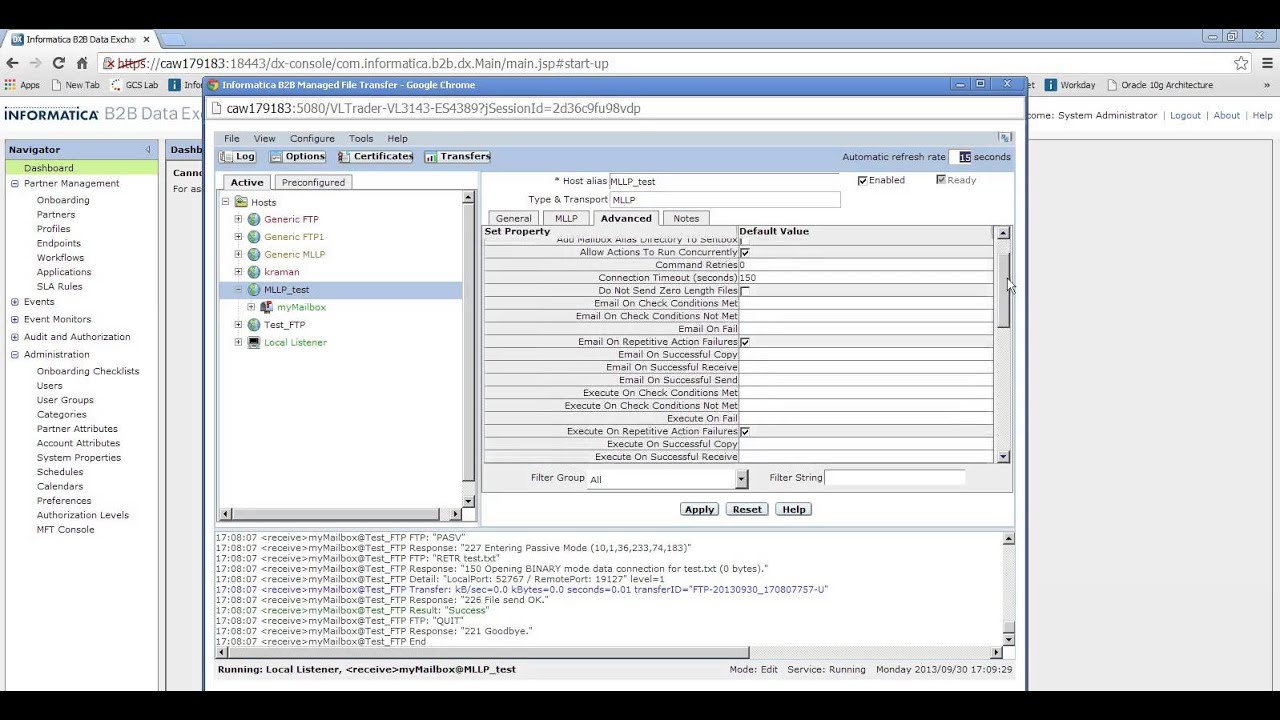The height and width of the screenshot is (720, 1280).
Task: Toggle Do Not Send Zero Length Files
Action: (x=745, y=291)
